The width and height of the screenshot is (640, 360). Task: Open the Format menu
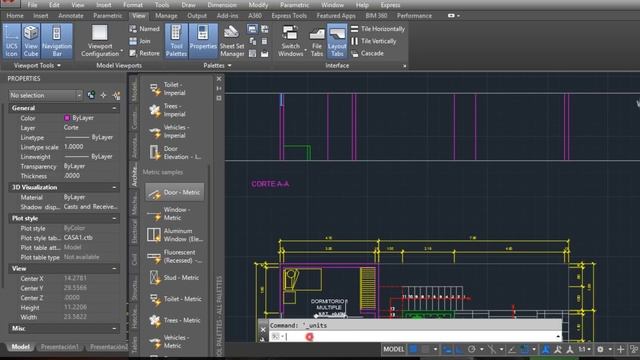tap(133, 5)
